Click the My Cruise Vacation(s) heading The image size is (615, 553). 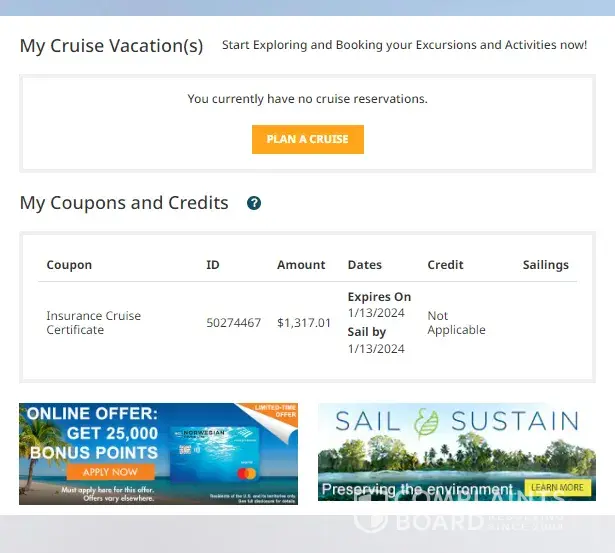(111, 46)
